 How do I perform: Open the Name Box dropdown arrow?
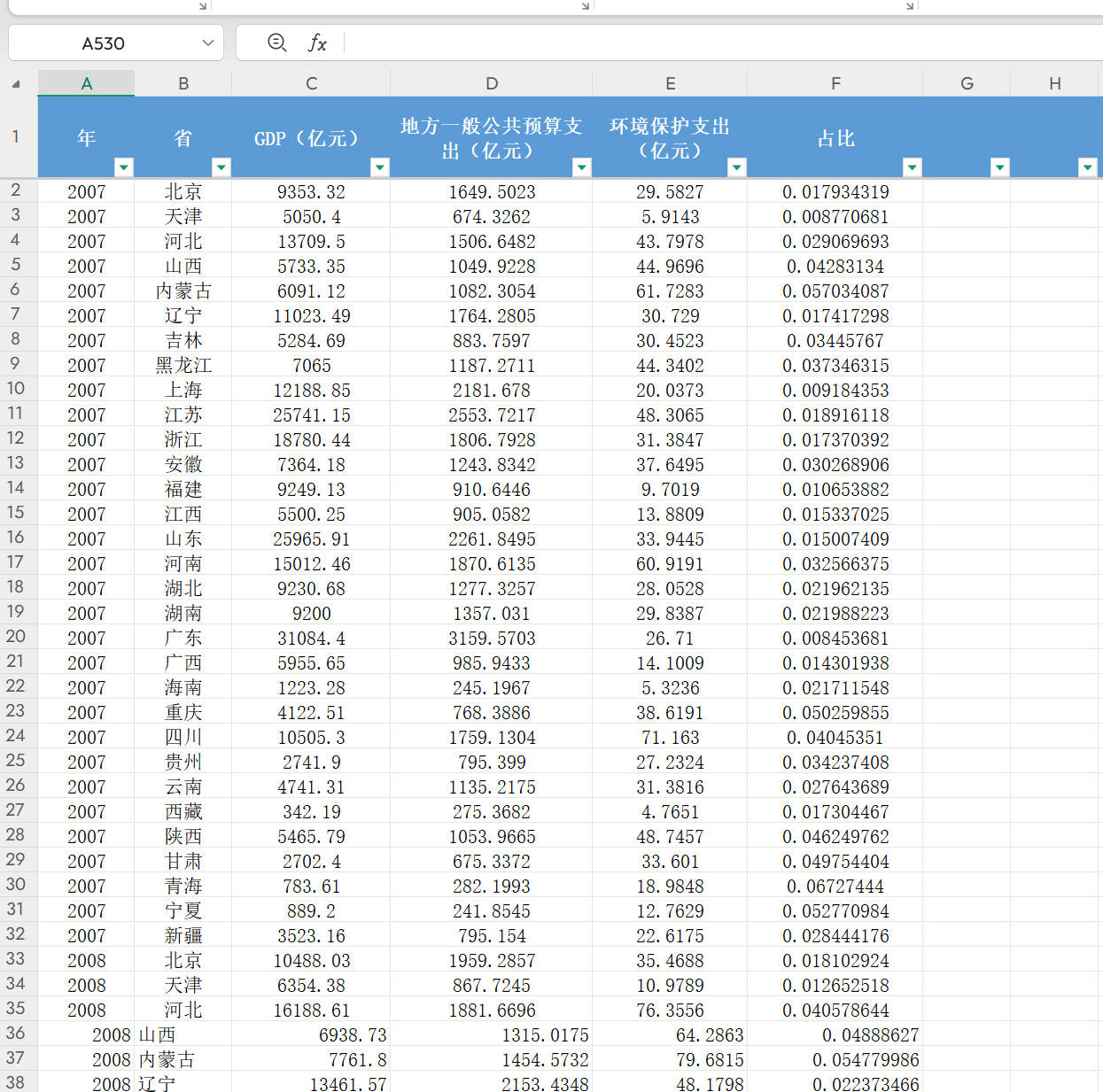(x=208, y=43)
